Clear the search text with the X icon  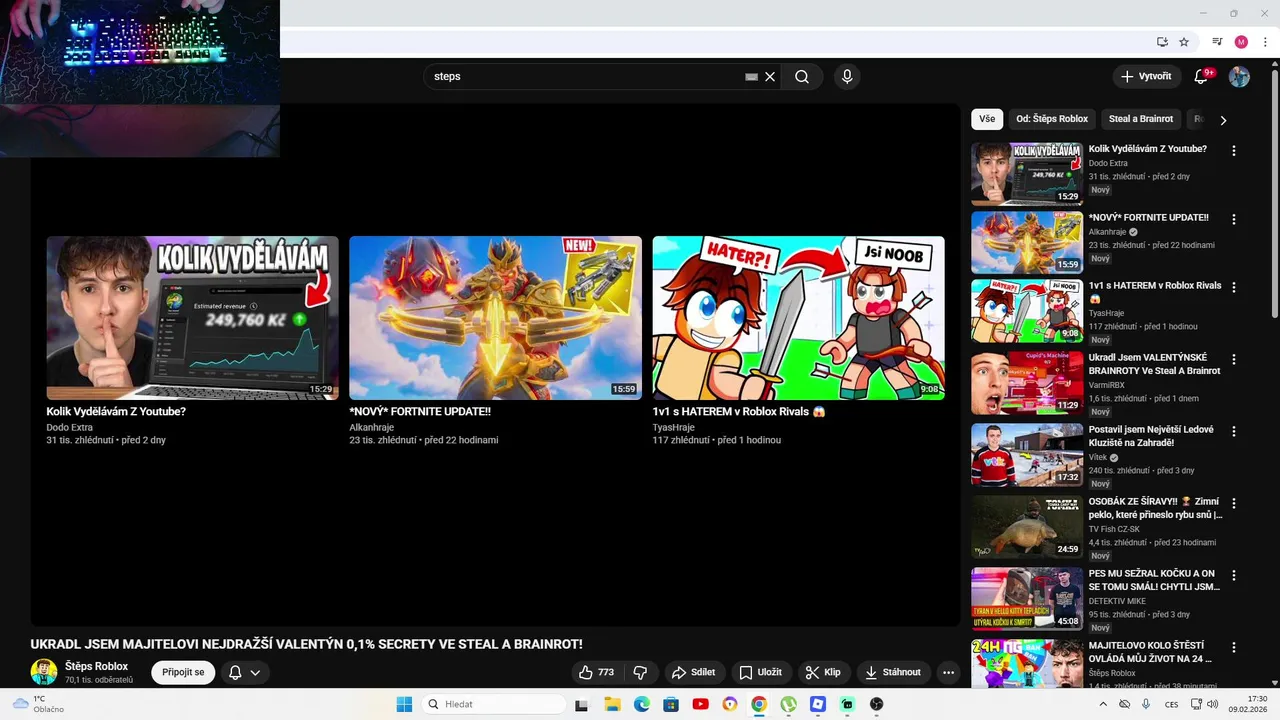[770, 76]
